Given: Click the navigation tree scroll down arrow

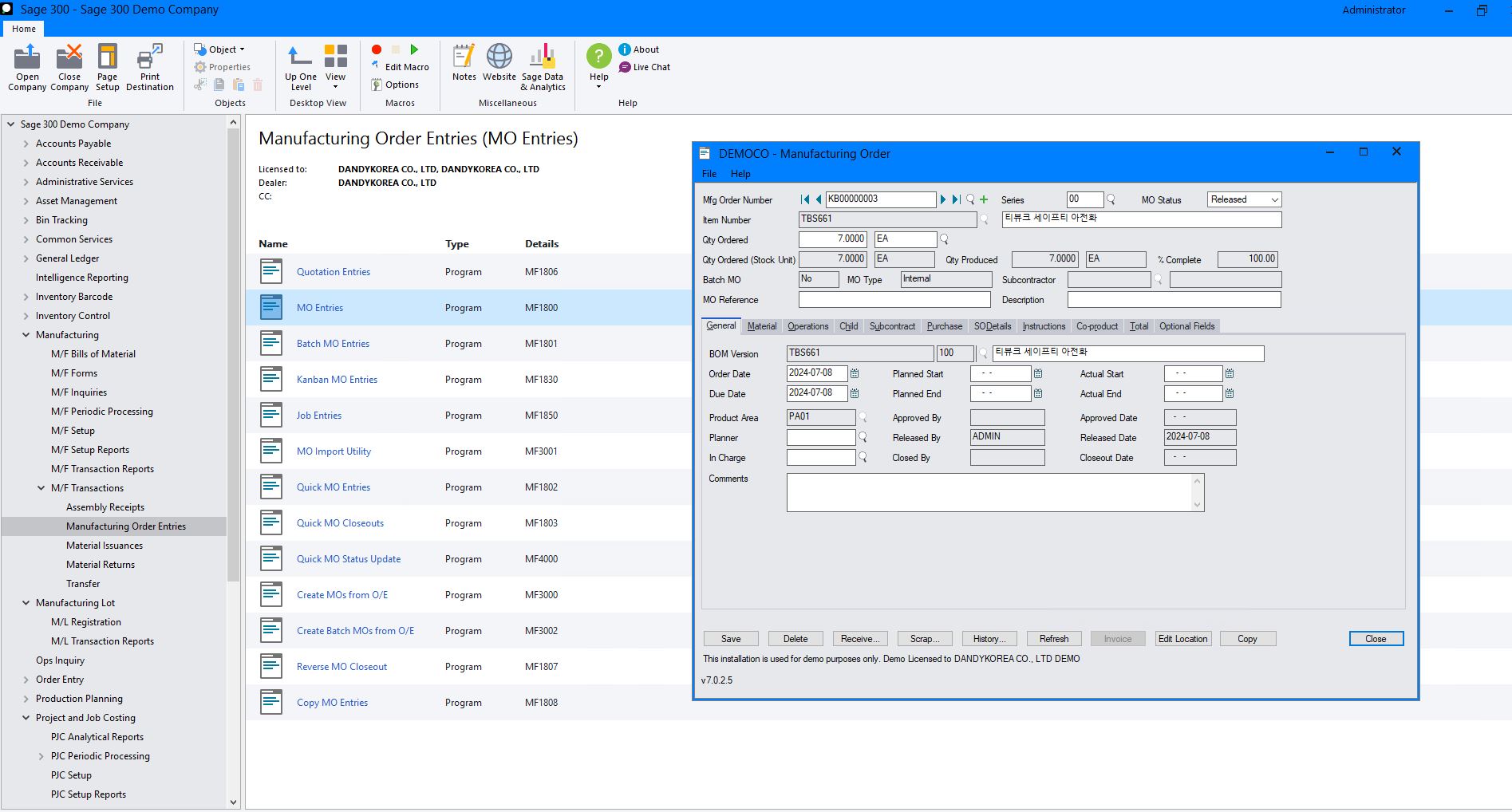Looking at the screenshot, I should pos(233,802).
